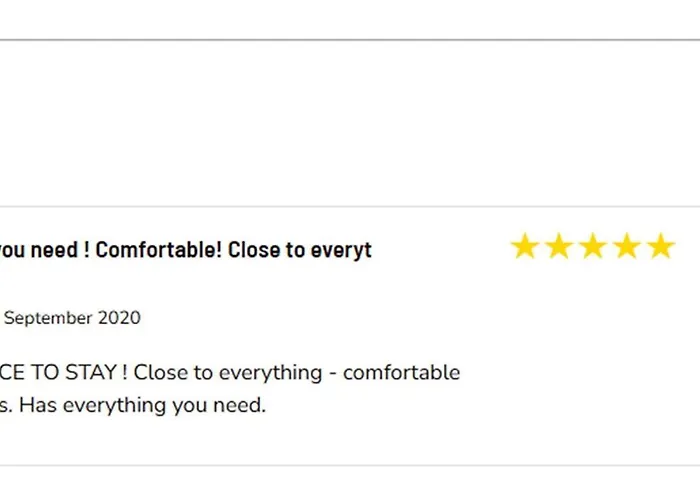Select the fifth and last rating star
Screen dimensions: 700x500
(x=661, y=247)
